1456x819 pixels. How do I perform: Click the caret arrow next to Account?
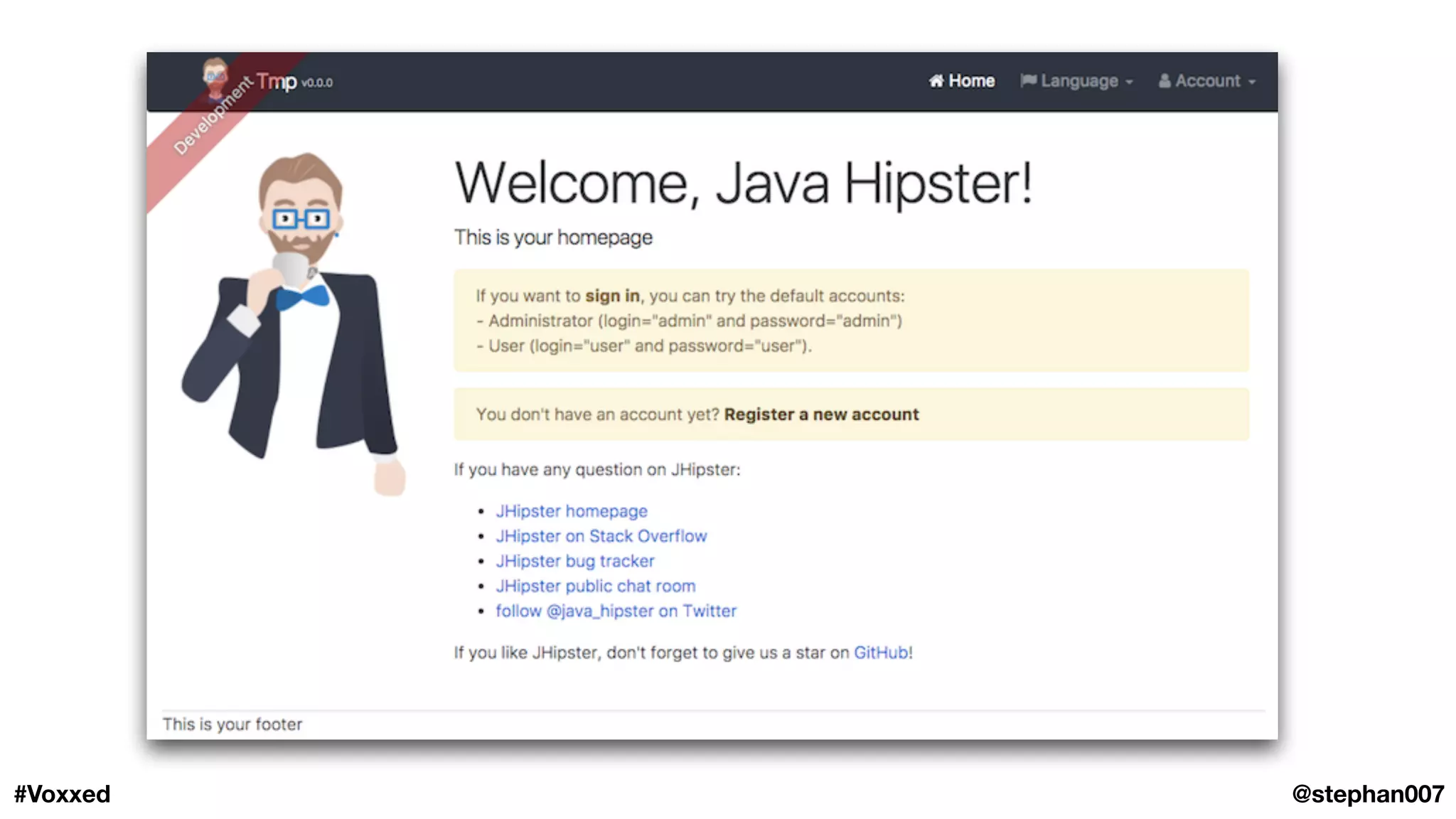[1252, 82]
